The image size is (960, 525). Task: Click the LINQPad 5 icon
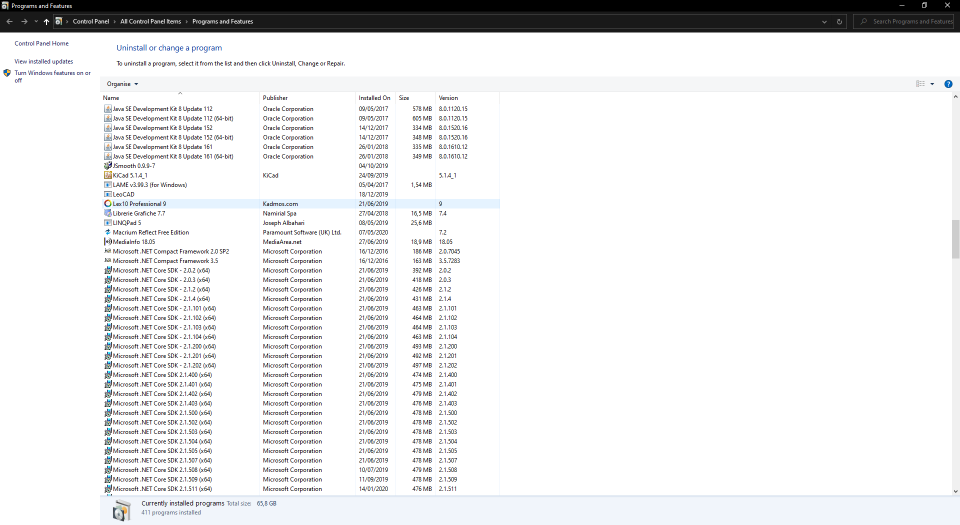[108, 223]
